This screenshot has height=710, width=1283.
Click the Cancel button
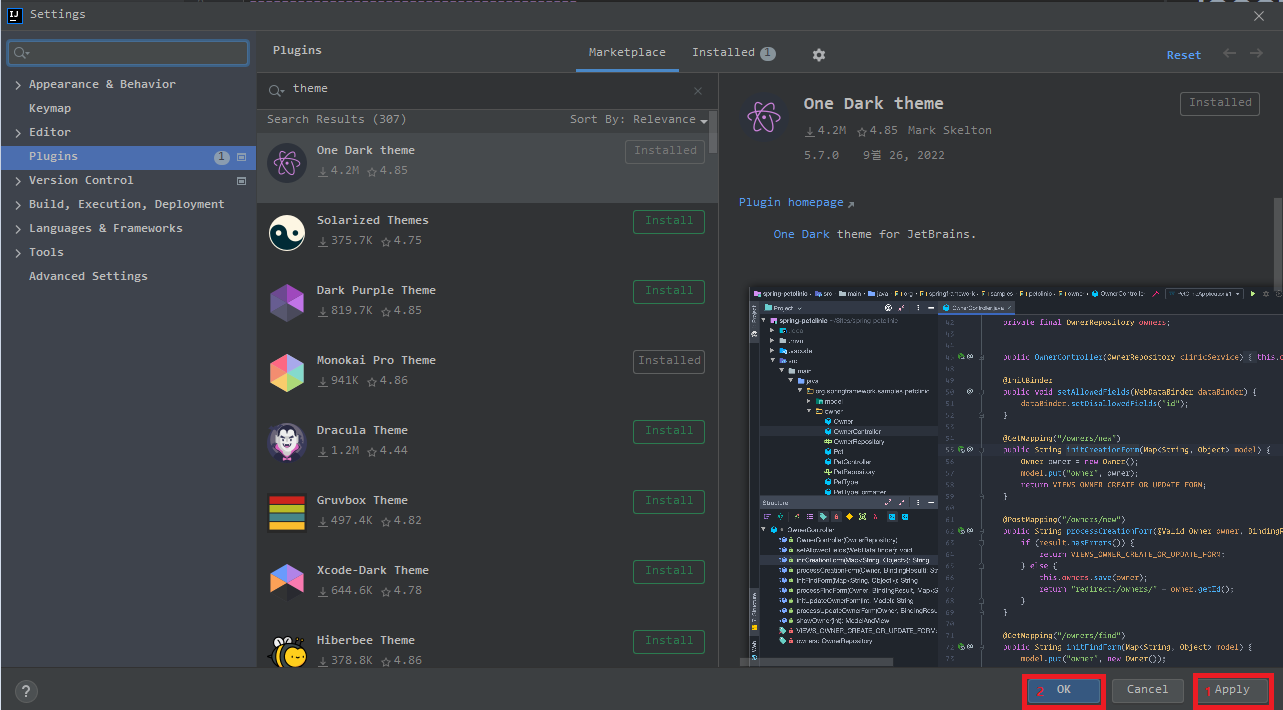(1147, 690)
